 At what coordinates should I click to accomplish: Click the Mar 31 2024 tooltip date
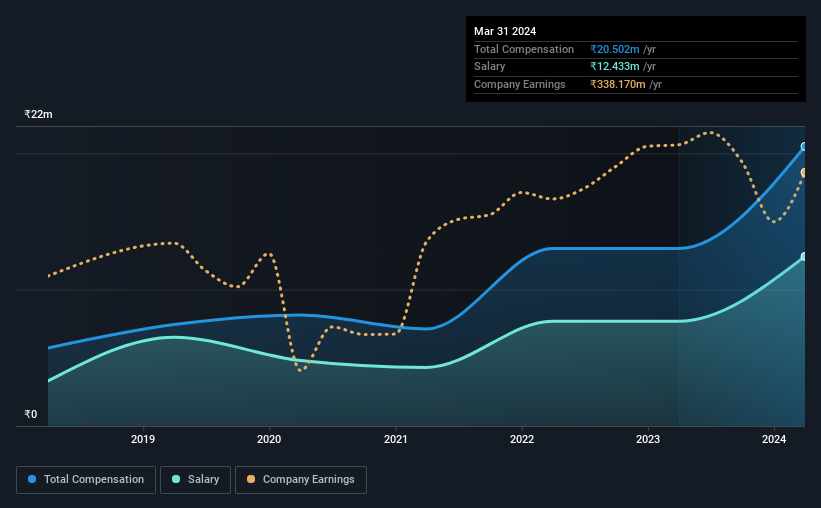[505, 31]
